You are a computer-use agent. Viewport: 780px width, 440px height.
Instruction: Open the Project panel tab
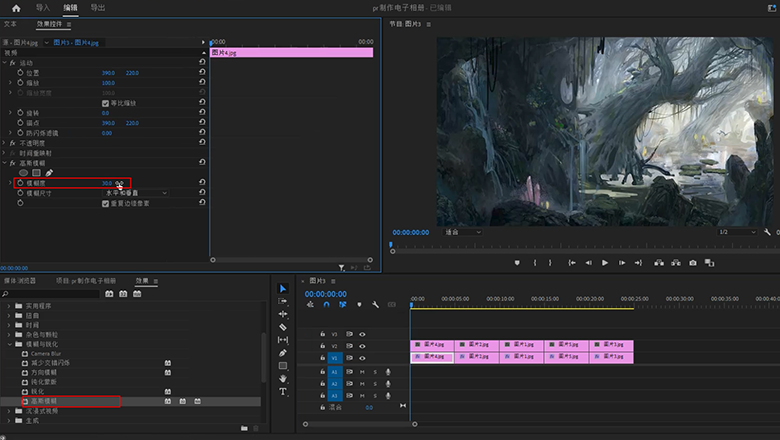click(86, 281)
